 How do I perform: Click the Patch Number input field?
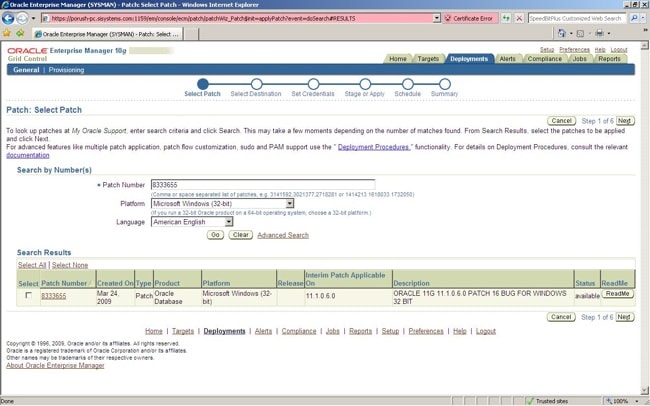click(263, 185)
